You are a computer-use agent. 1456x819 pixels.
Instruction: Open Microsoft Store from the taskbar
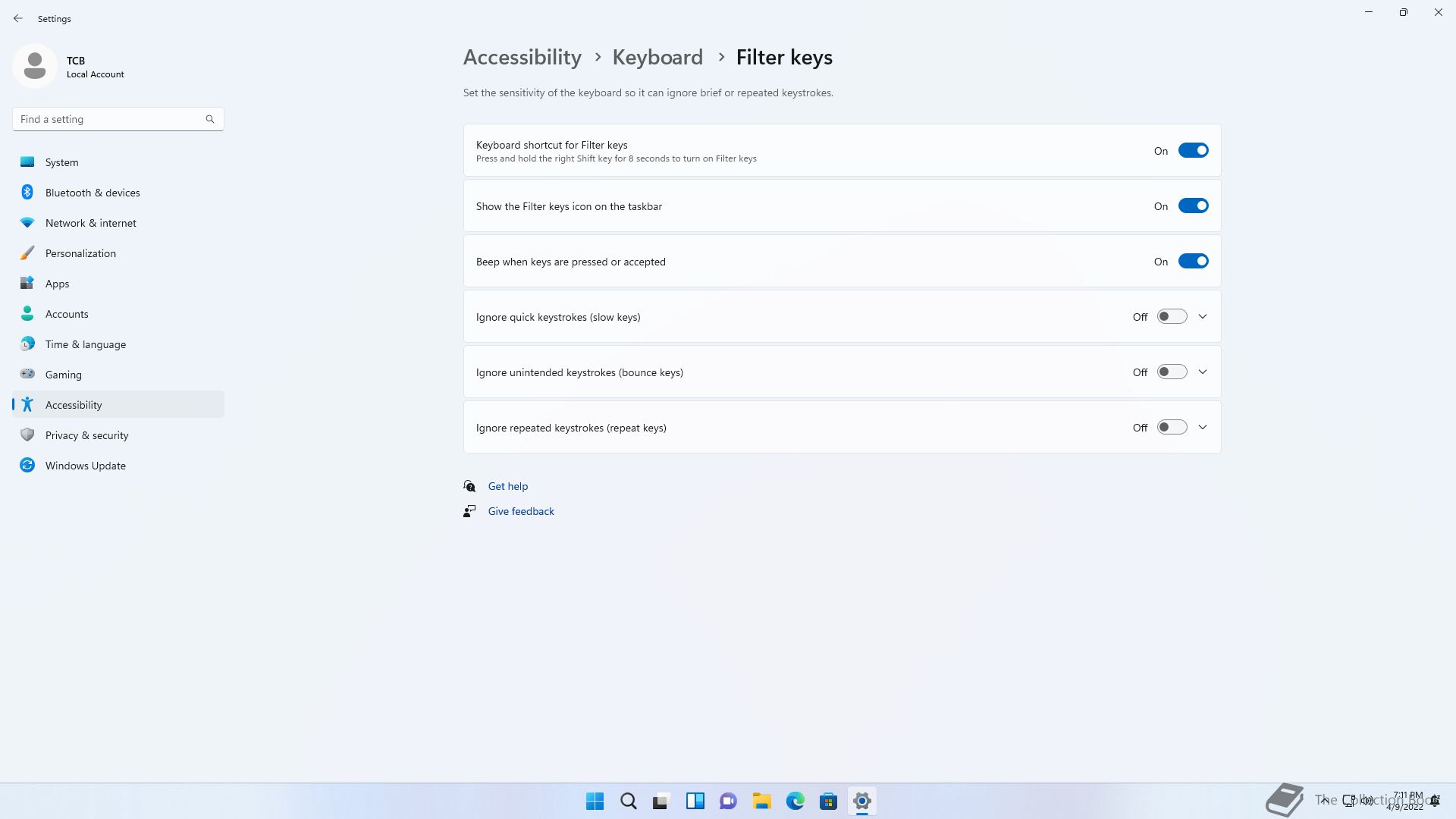pyautogui.click(x=829, y=801)
